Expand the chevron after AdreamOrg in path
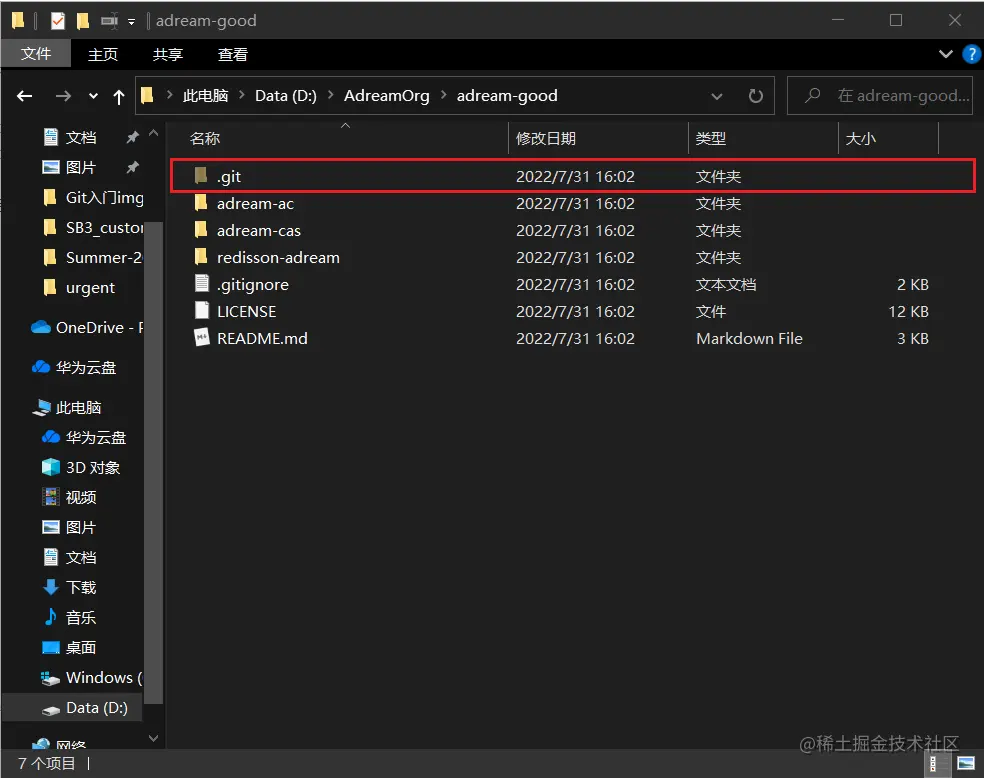The image size is (984, 778). tap(444, 95)
